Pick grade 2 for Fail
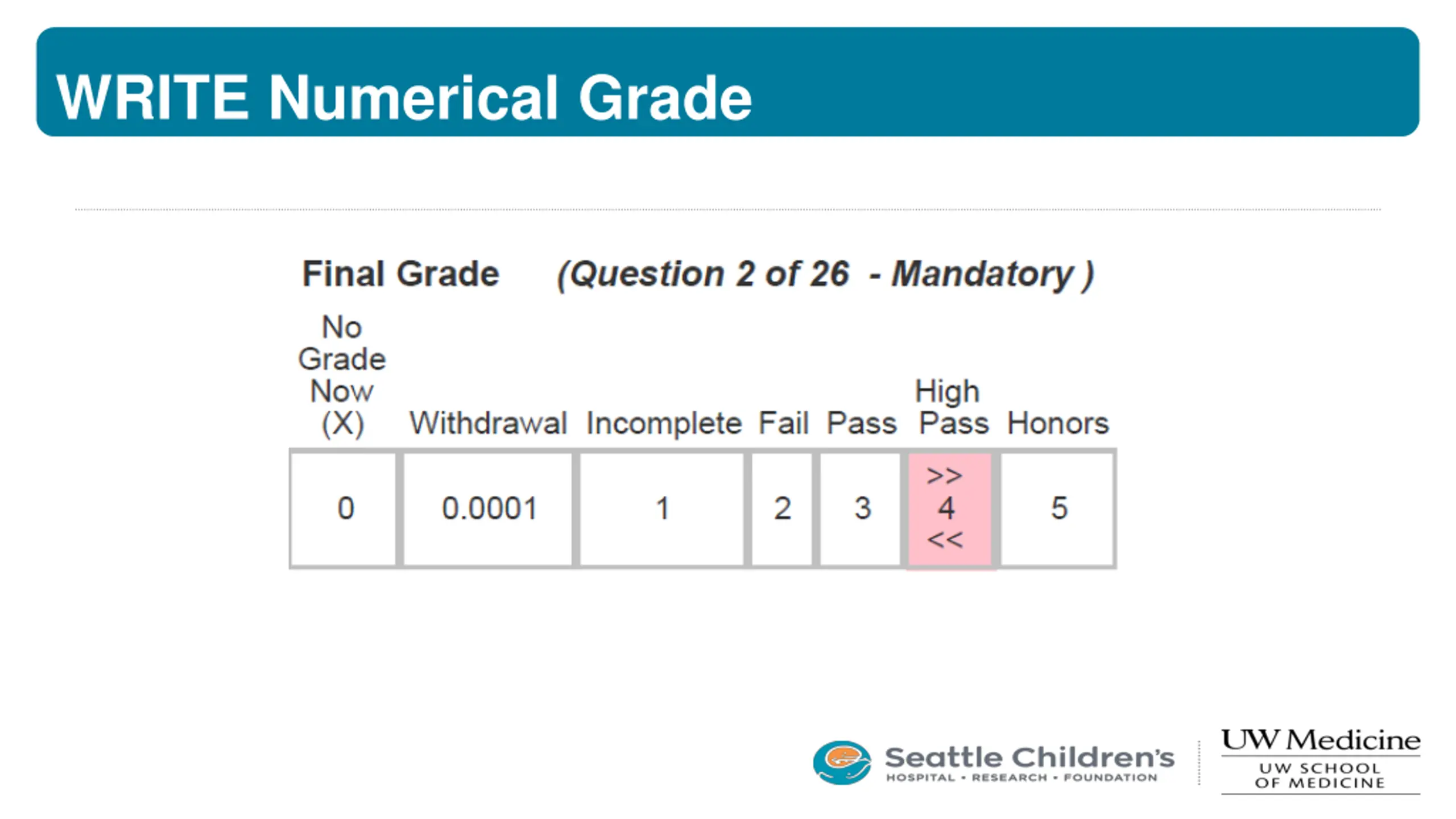The height and width of the screenshot is (819, 1456). [x=782, y=508]
